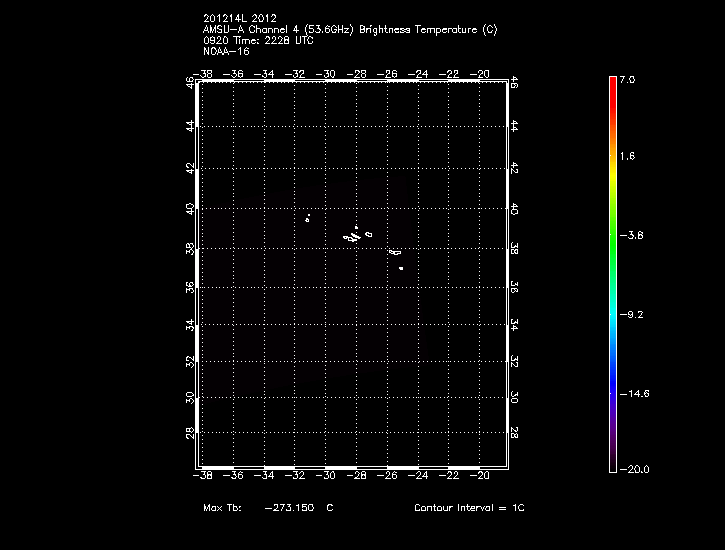Screen dimensions: 725x550
Task: Click the red top of the color bar
Action: [x=612, y=83]
